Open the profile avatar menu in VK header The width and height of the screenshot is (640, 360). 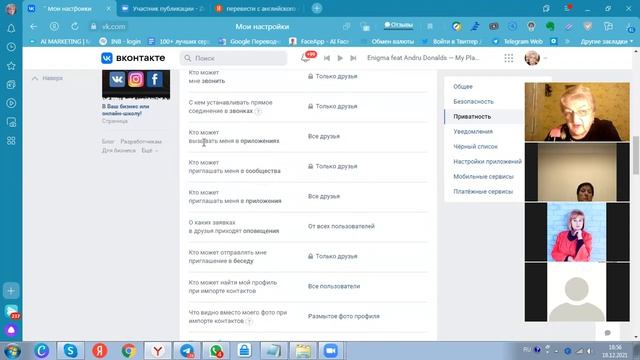(532, 58)
